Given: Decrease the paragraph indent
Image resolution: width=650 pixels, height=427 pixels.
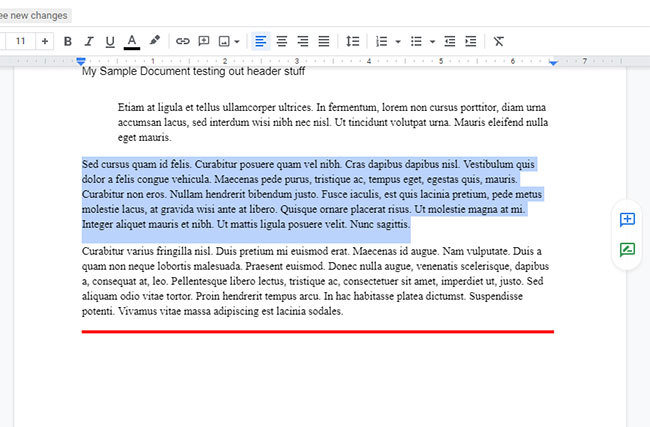Looking at the screenshot, I should [449, 41].
